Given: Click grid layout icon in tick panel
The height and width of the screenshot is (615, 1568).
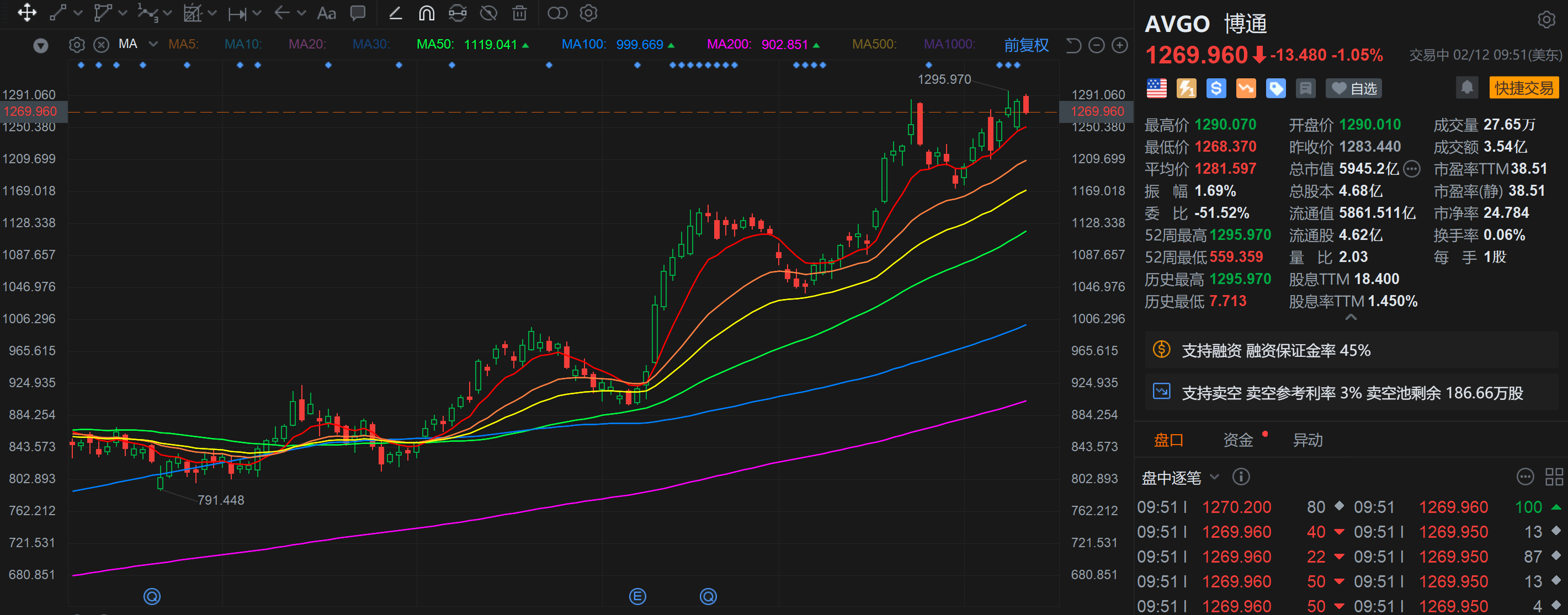Looking at the screenshot, I should pyautogui.click(x=1554, y=477).
